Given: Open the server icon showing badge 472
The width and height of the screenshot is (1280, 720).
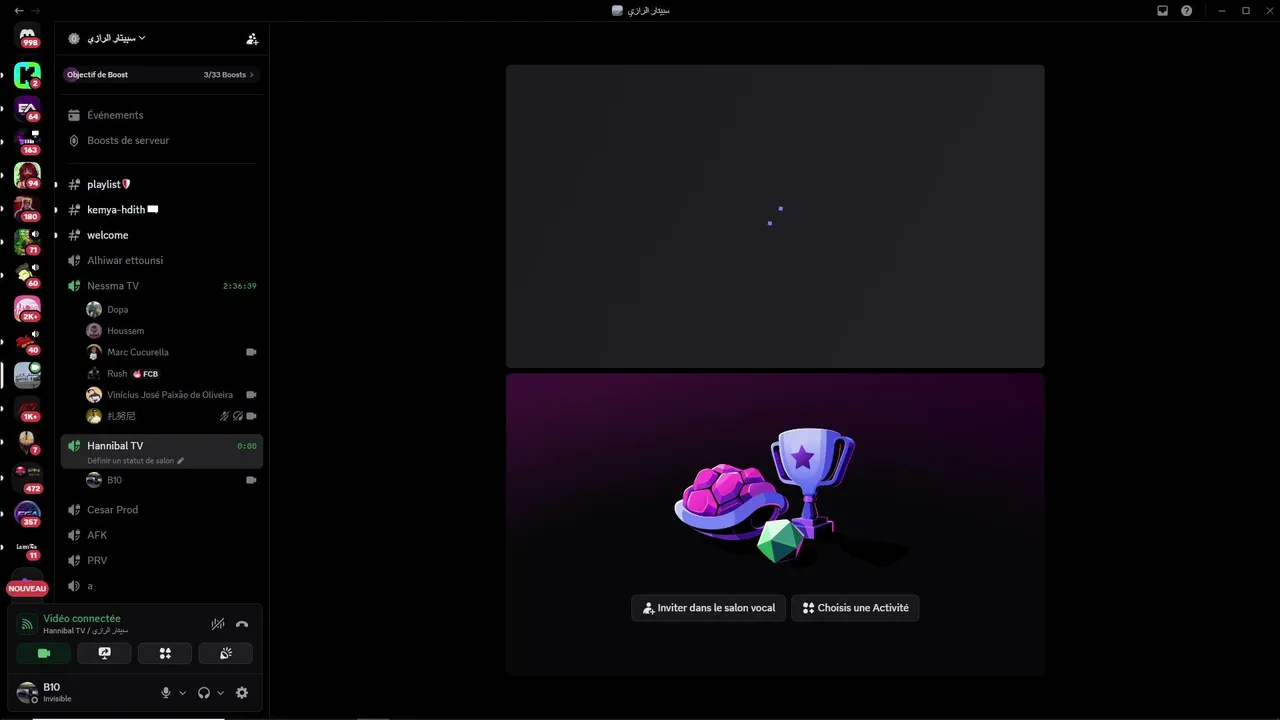Looking at the screenshot, I should point(27,475).
